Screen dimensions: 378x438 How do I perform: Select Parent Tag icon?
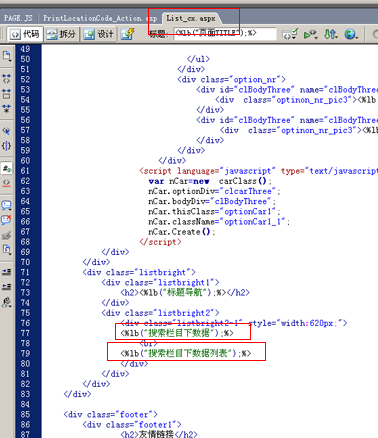click(7, 131)
